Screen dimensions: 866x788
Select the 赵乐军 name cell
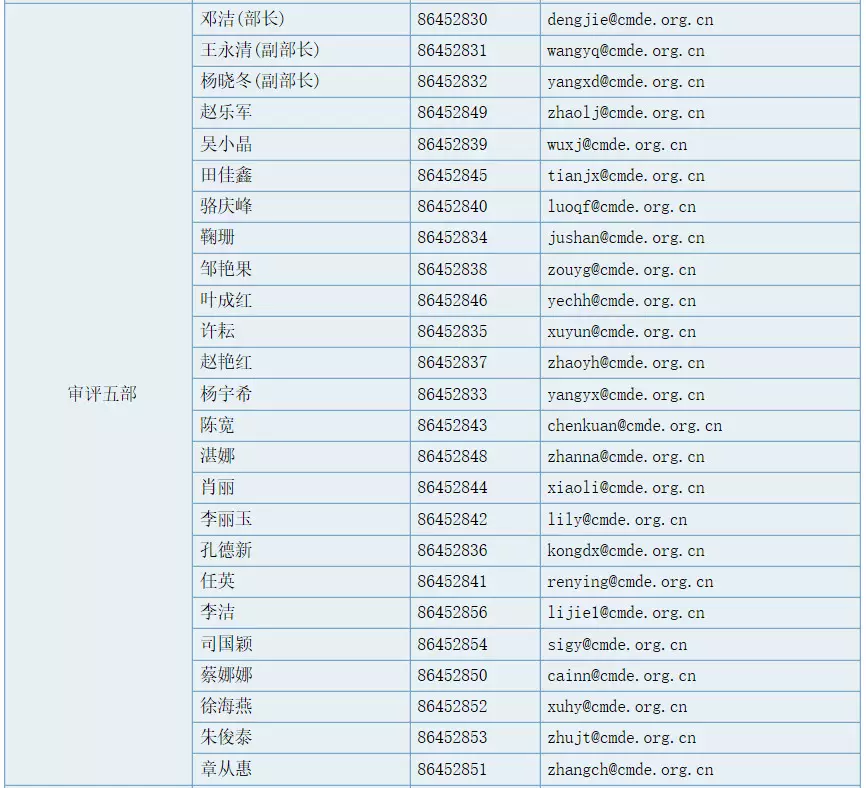pos(302,113)
